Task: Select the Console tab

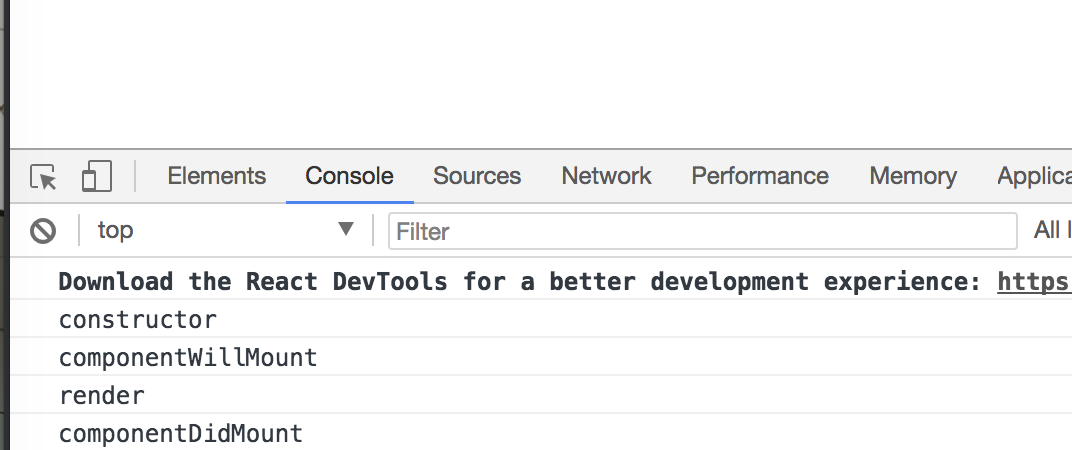Action: [349, 177]
